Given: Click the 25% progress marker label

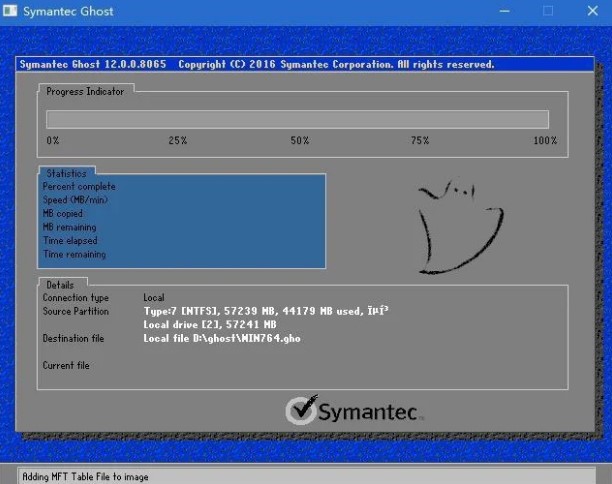Looking at the screenshot, I should pyautogui.click(x=177, y=141).
